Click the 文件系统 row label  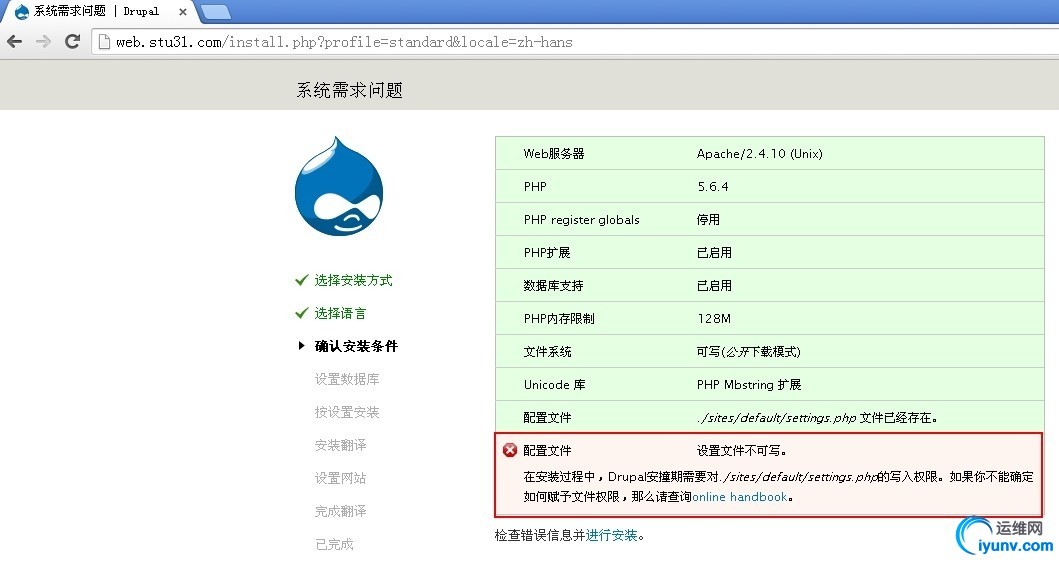(547, 351)
